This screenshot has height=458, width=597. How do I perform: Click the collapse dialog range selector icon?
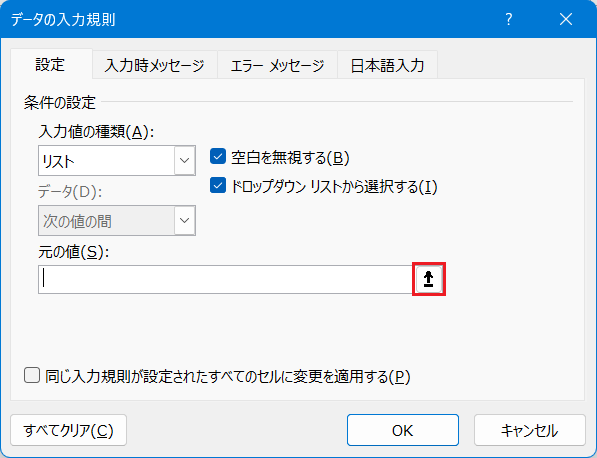429,279
